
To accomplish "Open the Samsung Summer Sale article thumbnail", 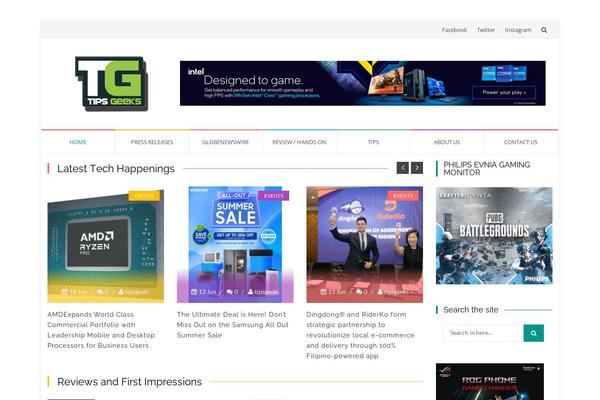I will point(235,245).
